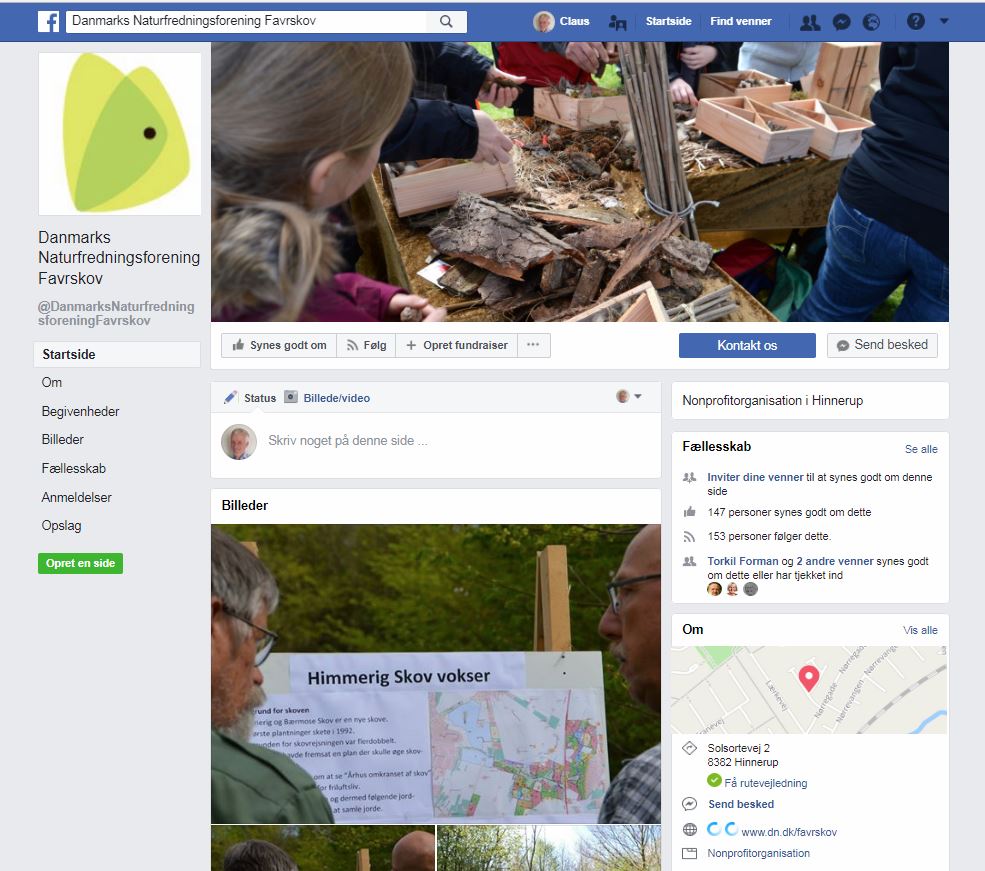Click Send besked link in Om panel
Screen dimensions: 985x871
[741, 804]
